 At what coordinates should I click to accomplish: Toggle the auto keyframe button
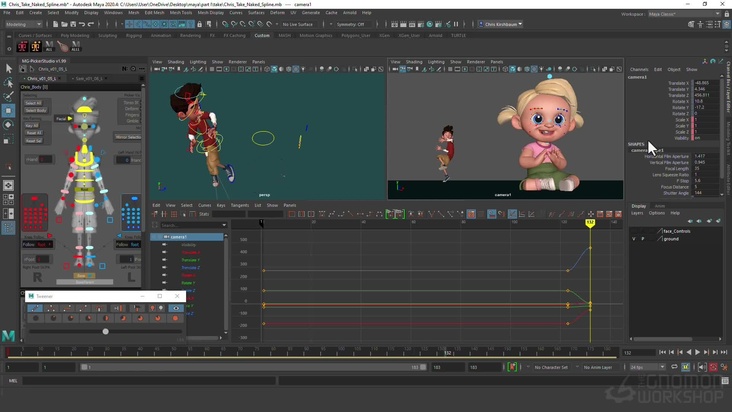pos(713,367)
